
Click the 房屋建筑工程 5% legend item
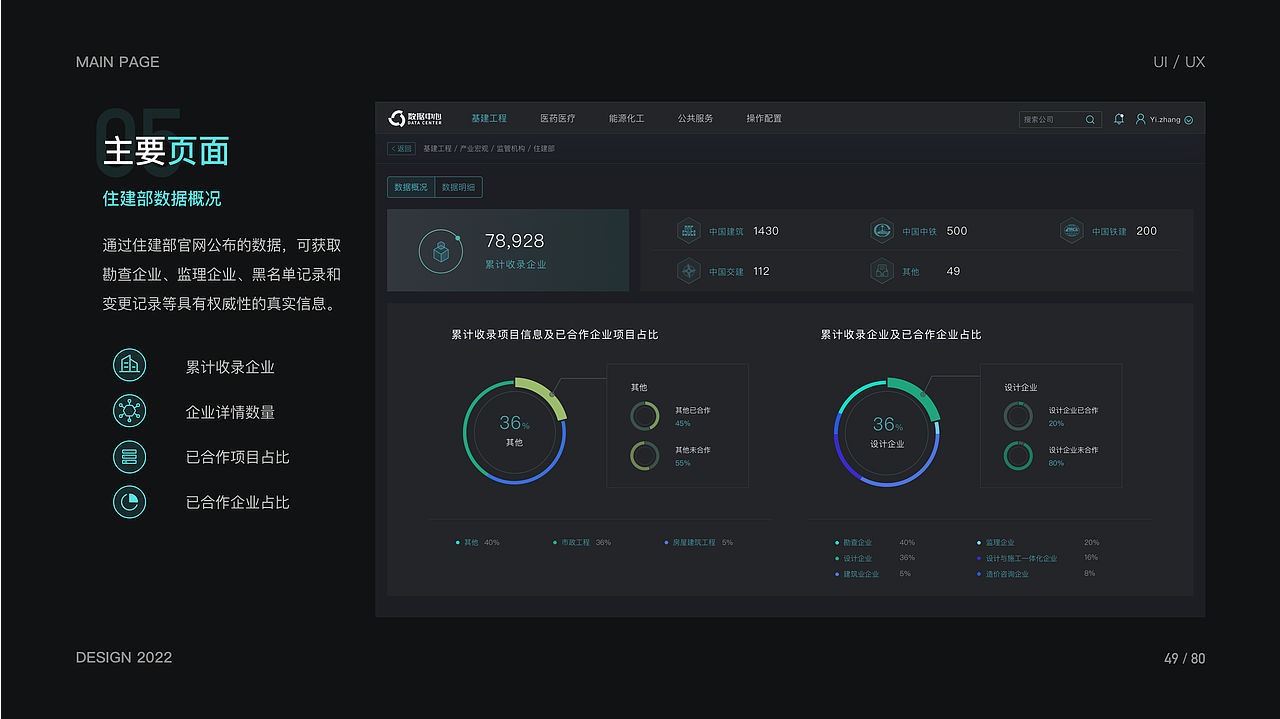tap(698, 542)
